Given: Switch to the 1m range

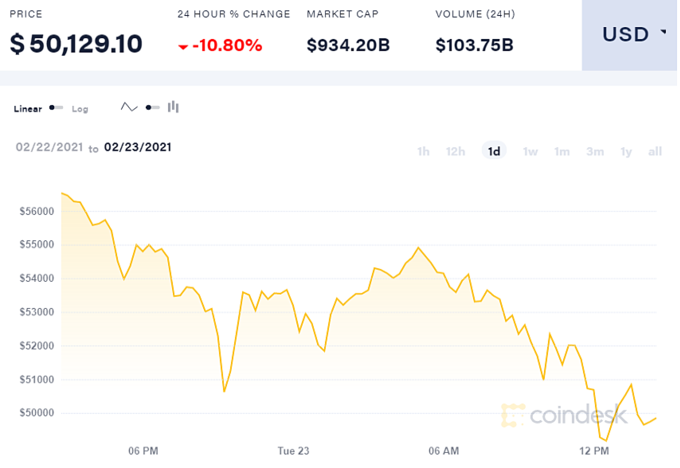Looking at the screenshot, I should click(x=562, y=152).
